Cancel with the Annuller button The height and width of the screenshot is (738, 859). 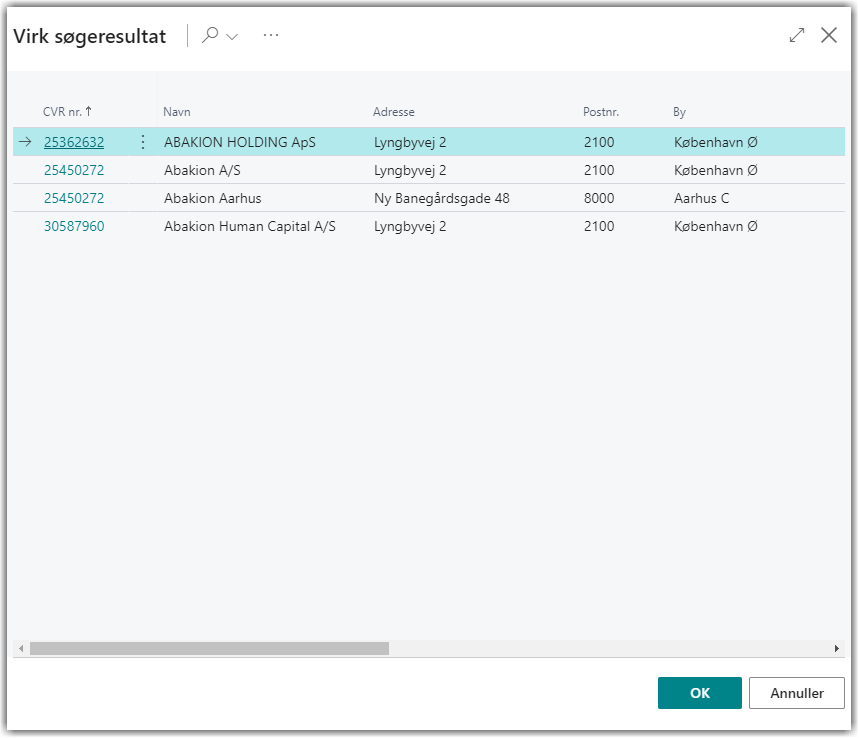(x=797, y=694)
